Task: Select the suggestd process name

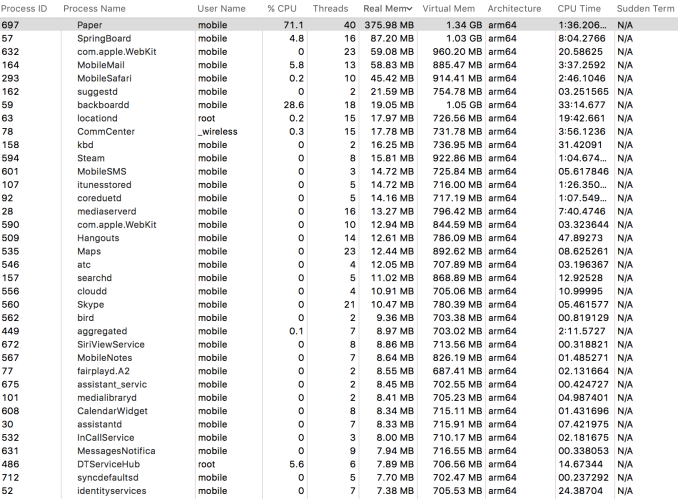Action: (97, 92)
